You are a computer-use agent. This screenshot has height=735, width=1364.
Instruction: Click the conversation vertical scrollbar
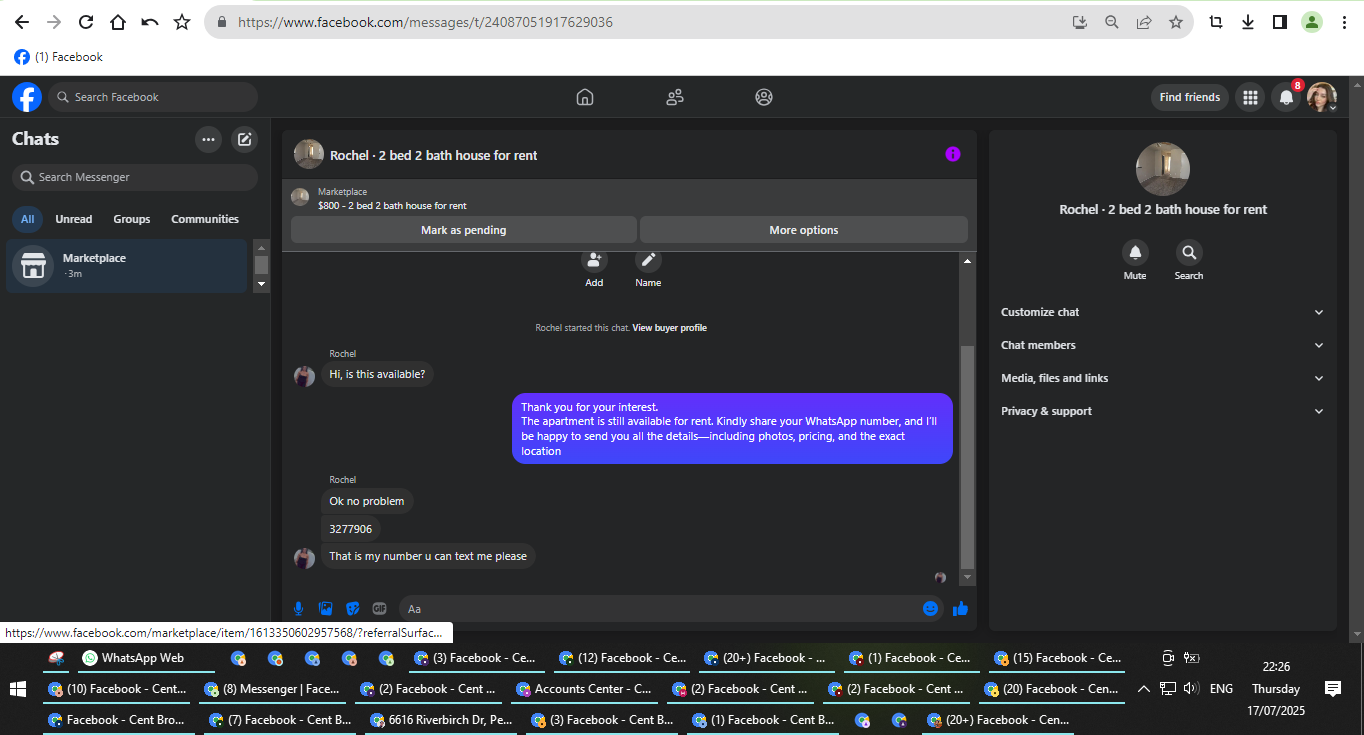[967, 457]
